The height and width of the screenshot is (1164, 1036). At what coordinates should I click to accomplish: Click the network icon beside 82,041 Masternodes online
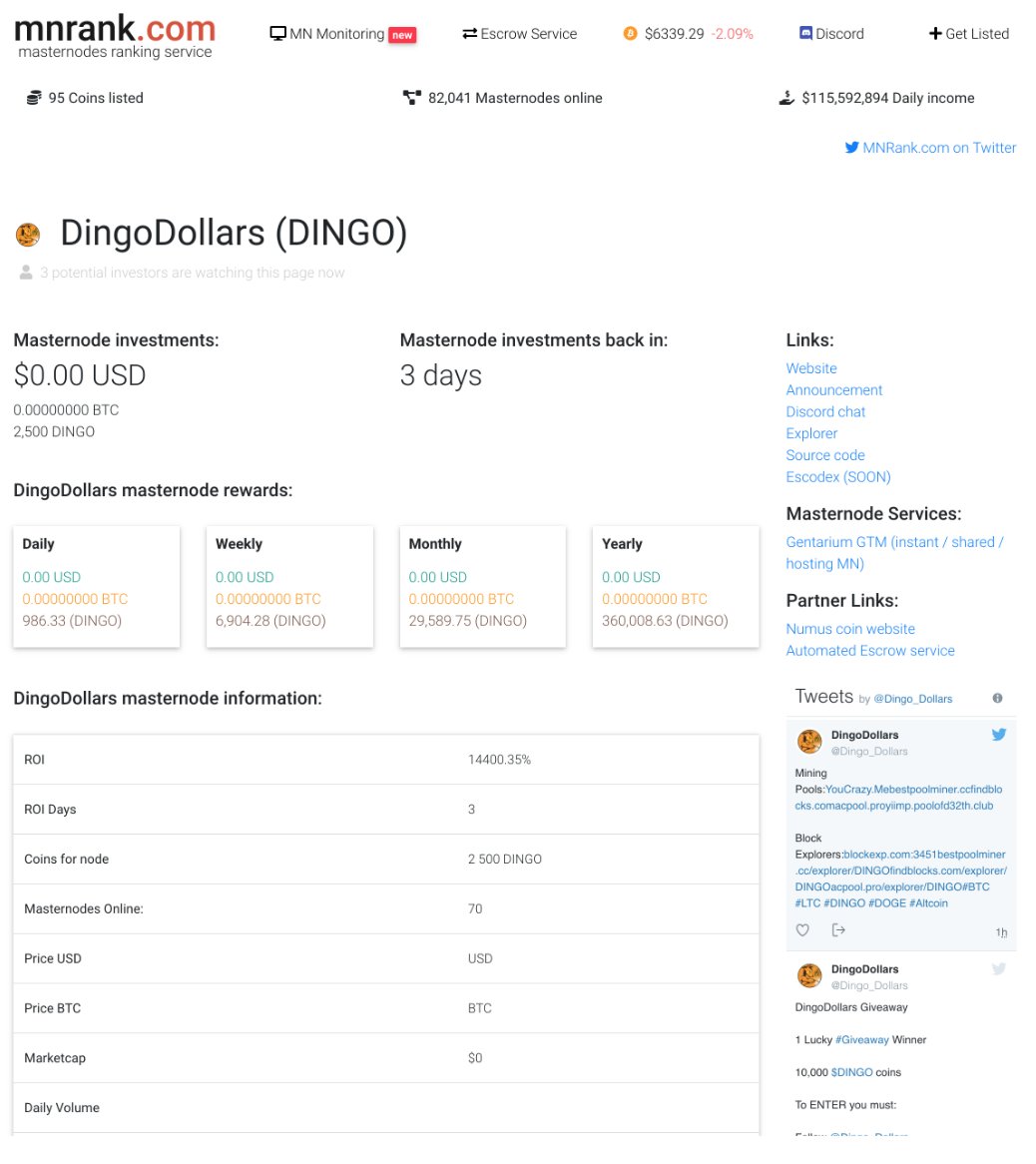[411, 97]
